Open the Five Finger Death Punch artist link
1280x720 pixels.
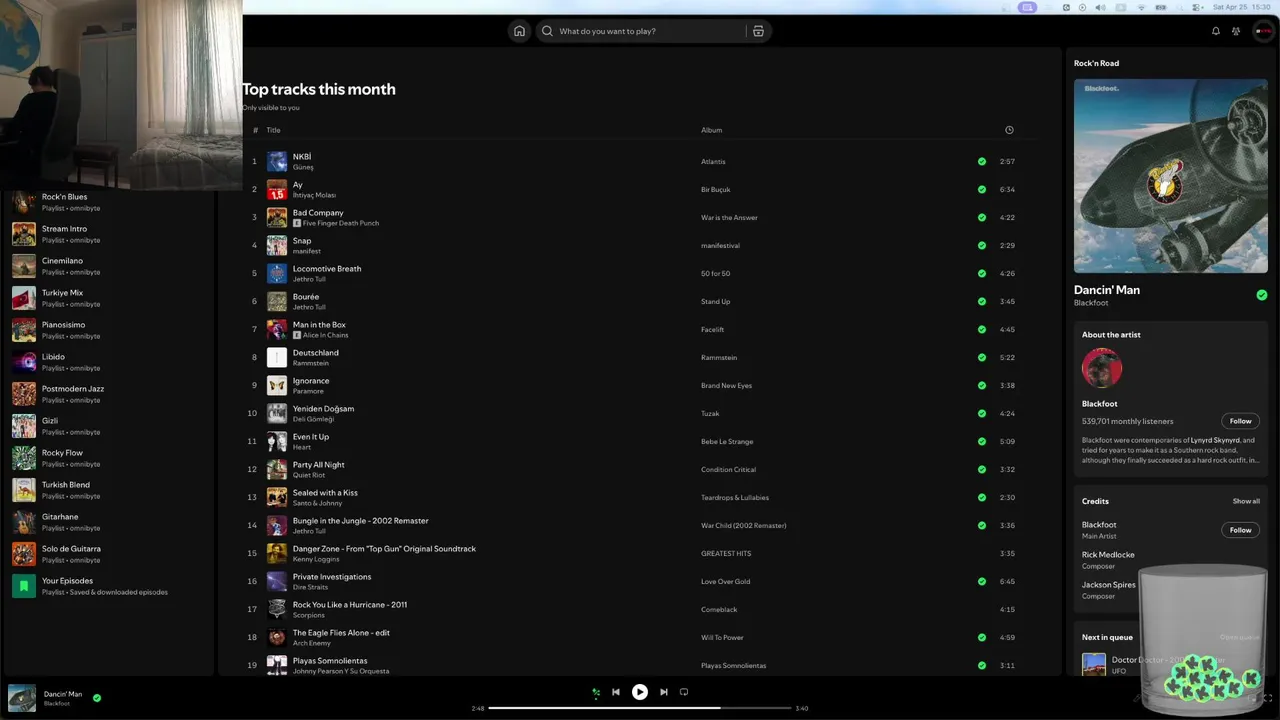tap(341, 223)
